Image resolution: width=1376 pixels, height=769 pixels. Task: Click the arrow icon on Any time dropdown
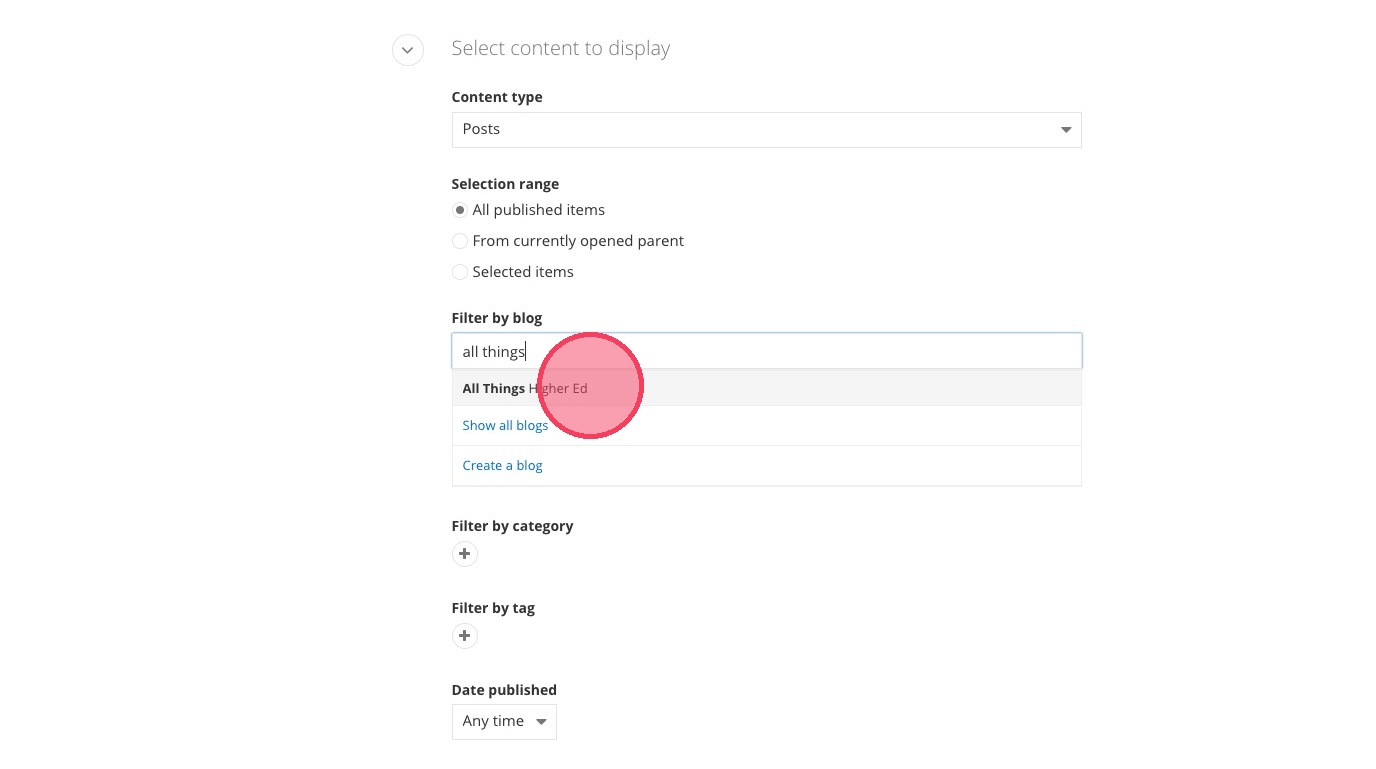pos(541,722)
